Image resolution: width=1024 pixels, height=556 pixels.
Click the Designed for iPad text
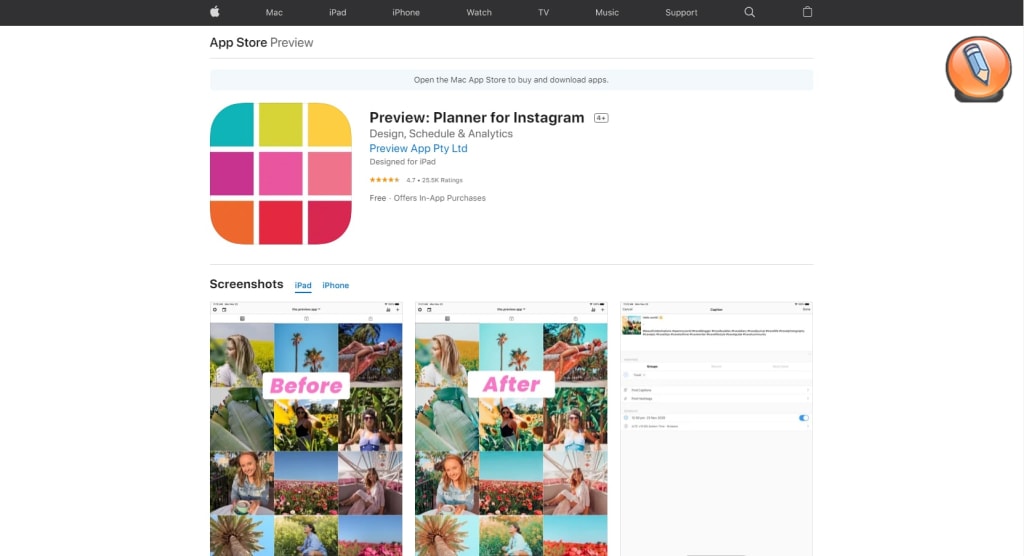click(x=402, y=162)
